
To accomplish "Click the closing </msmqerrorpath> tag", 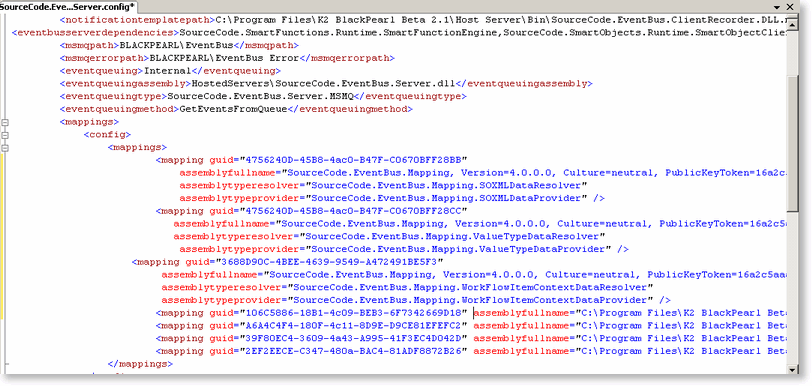I will click(347, 58).
